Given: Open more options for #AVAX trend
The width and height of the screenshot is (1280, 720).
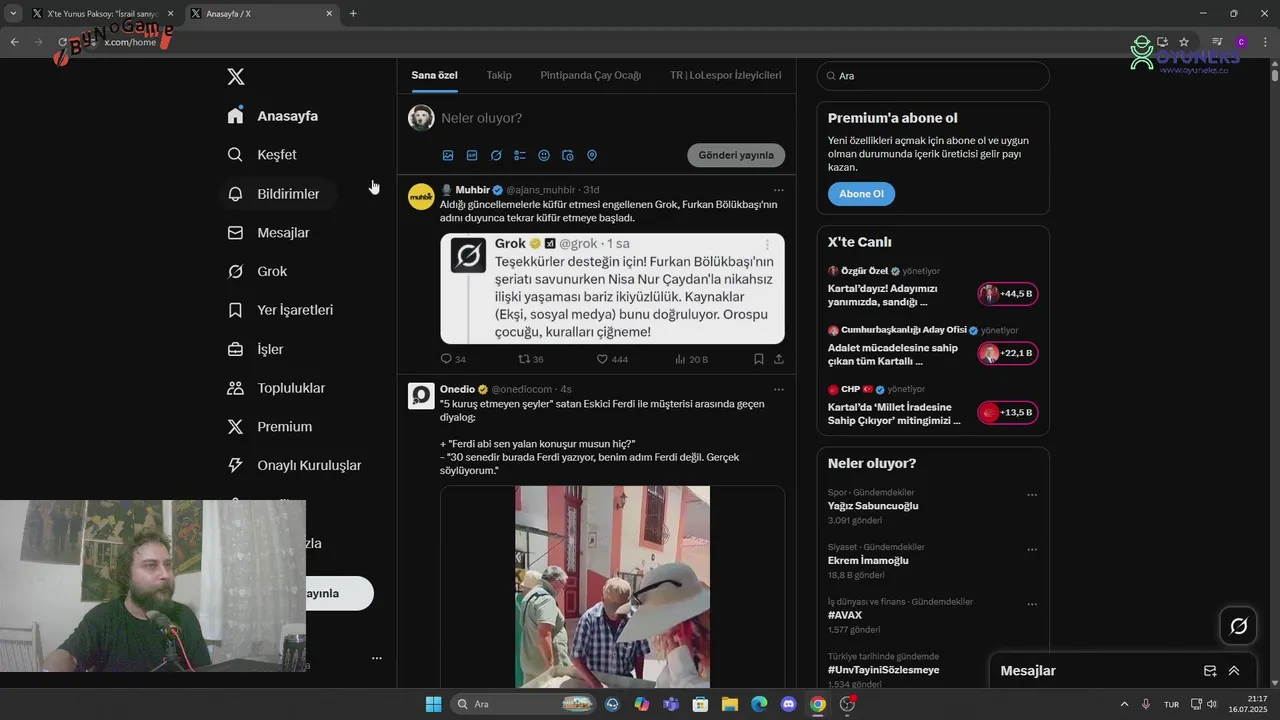Looking at the screenshot, I should click(1032, 604).
